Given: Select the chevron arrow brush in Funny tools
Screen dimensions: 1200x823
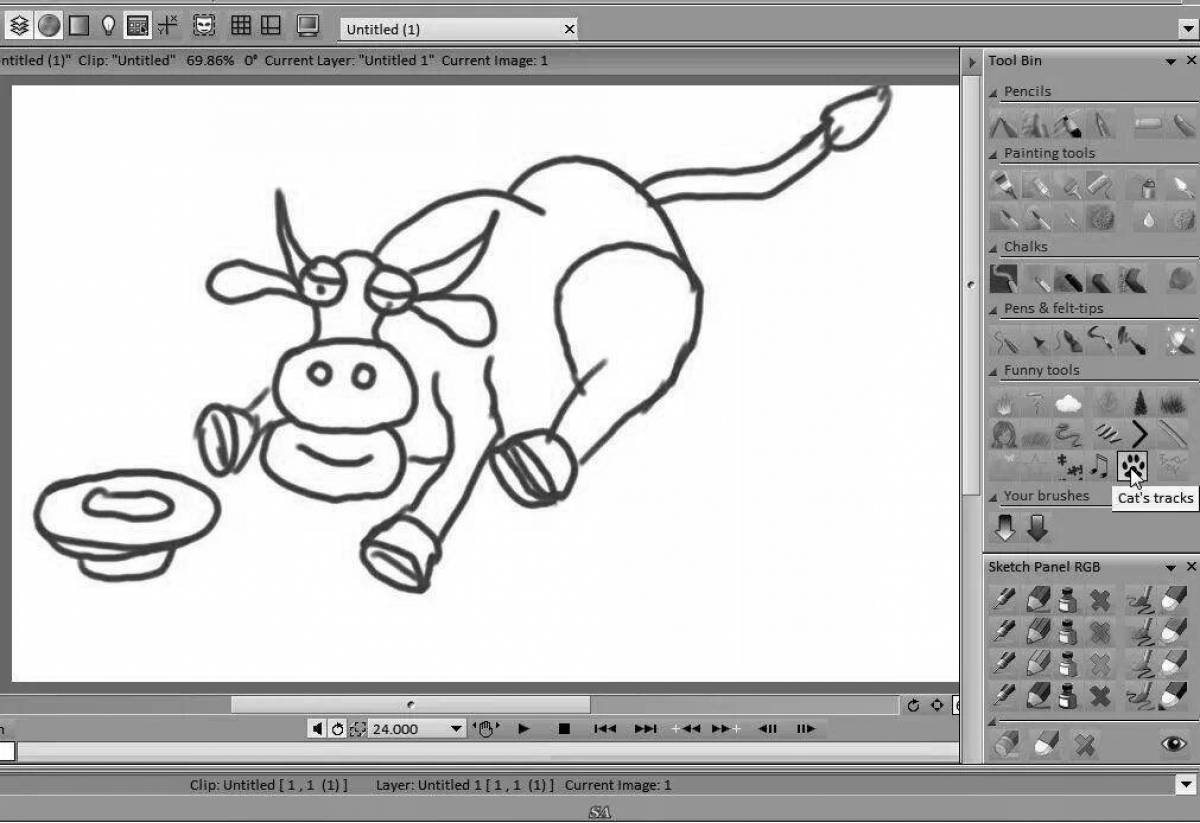Looking at the screenshot, I should [x=1139, y=434].
